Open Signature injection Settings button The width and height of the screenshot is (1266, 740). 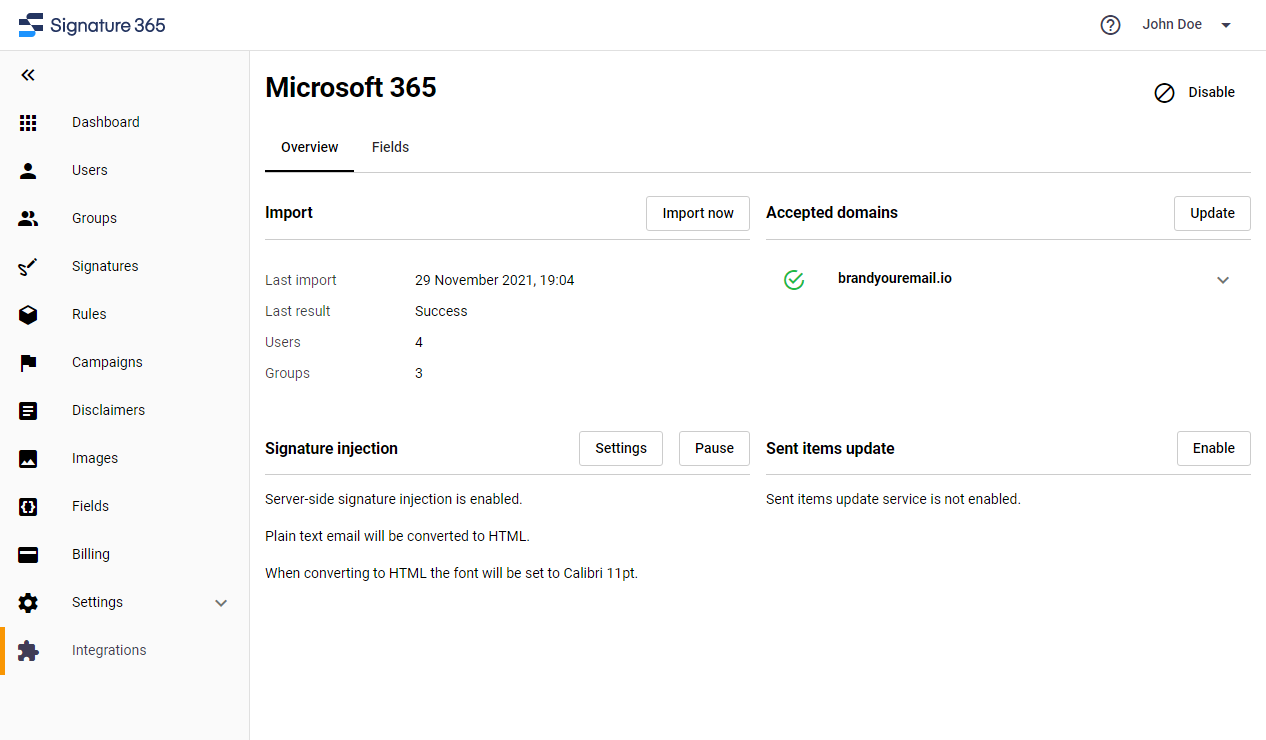pos(621,448)
